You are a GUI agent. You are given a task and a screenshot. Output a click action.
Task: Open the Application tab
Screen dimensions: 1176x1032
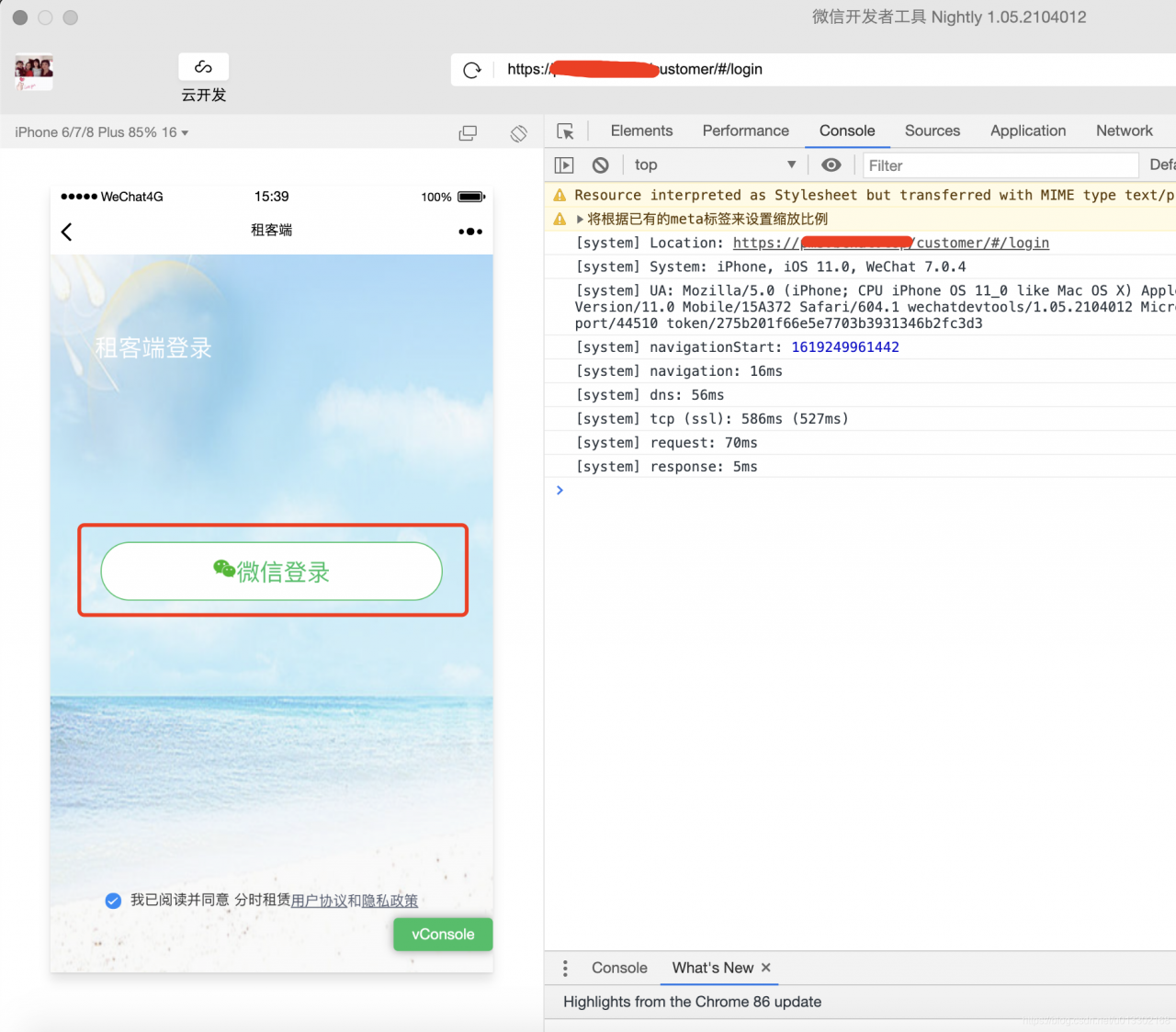click(x=1028, y=130)
